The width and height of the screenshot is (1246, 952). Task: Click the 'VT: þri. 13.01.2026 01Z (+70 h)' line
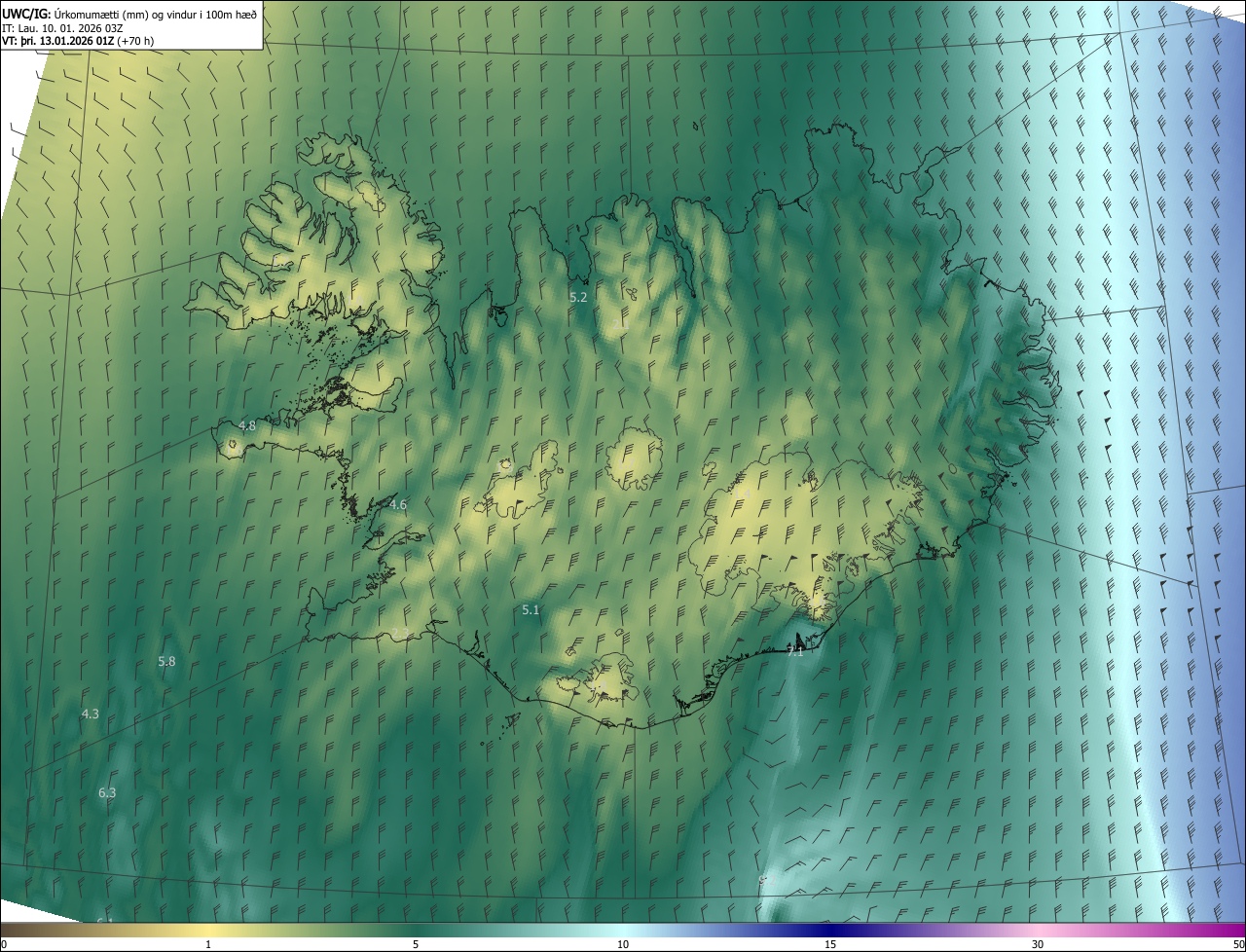[x=78, y=41]
